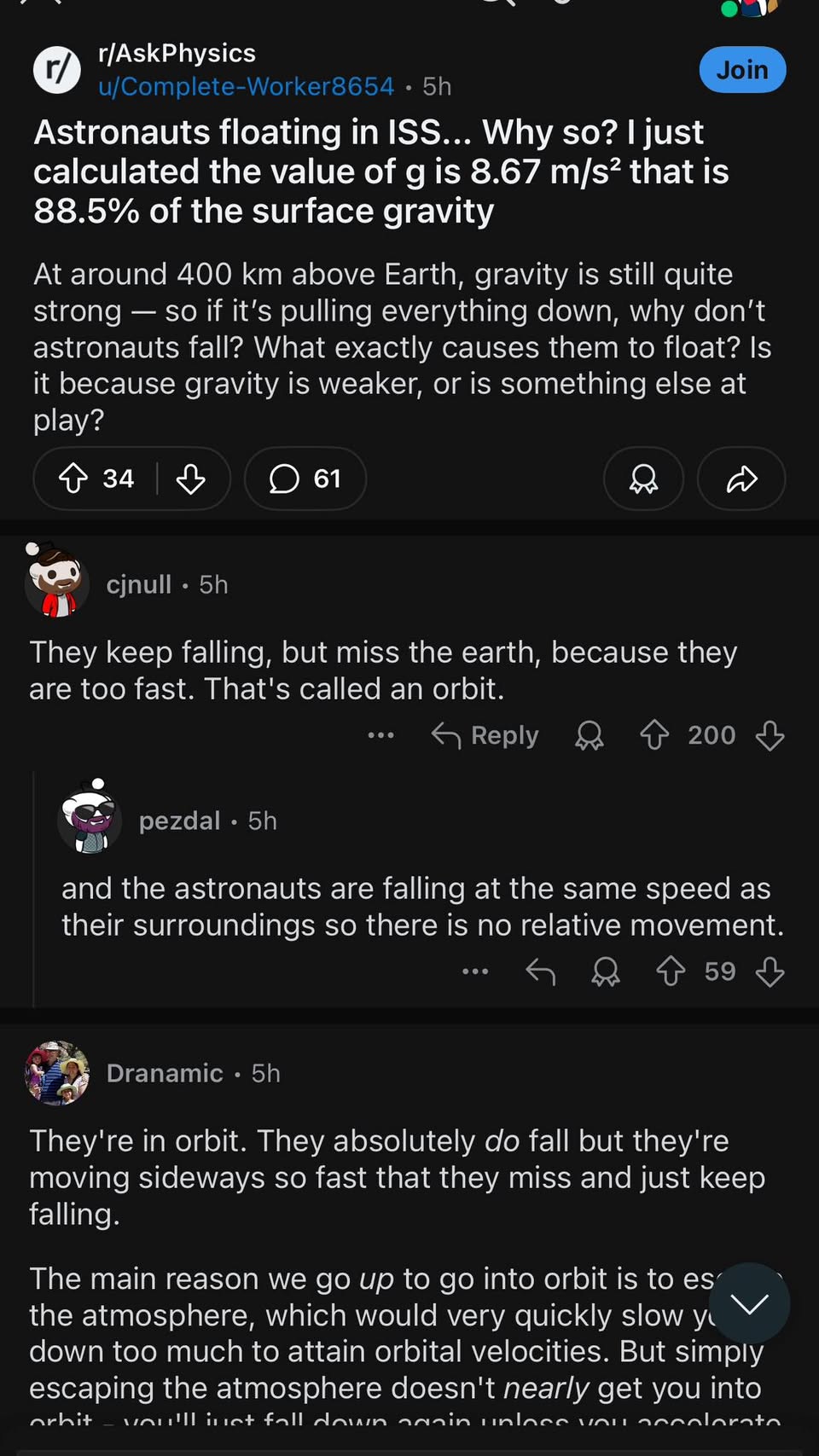Viewport: 819px width, 1456px height.
Task: Jump to next comment with chevron button
Action: point(749,1303)
